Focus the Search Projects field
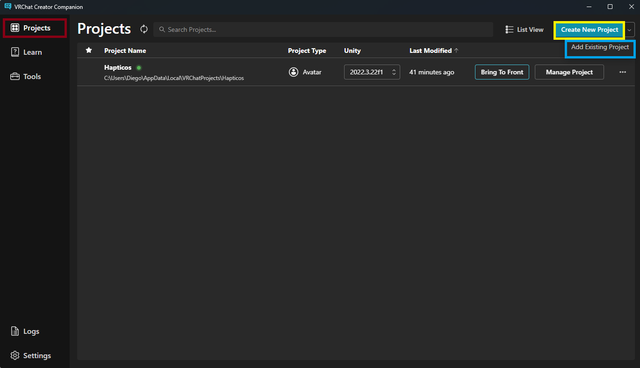The image size is (640, 368). (323, 29)
